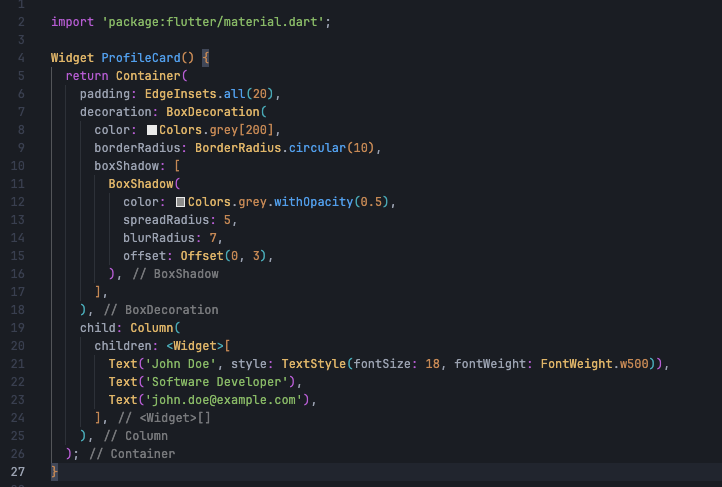Click the white color swatch before Colors.grey[200]
The image size is (722, 487).
pyautogui.click(x=152, y=130)
